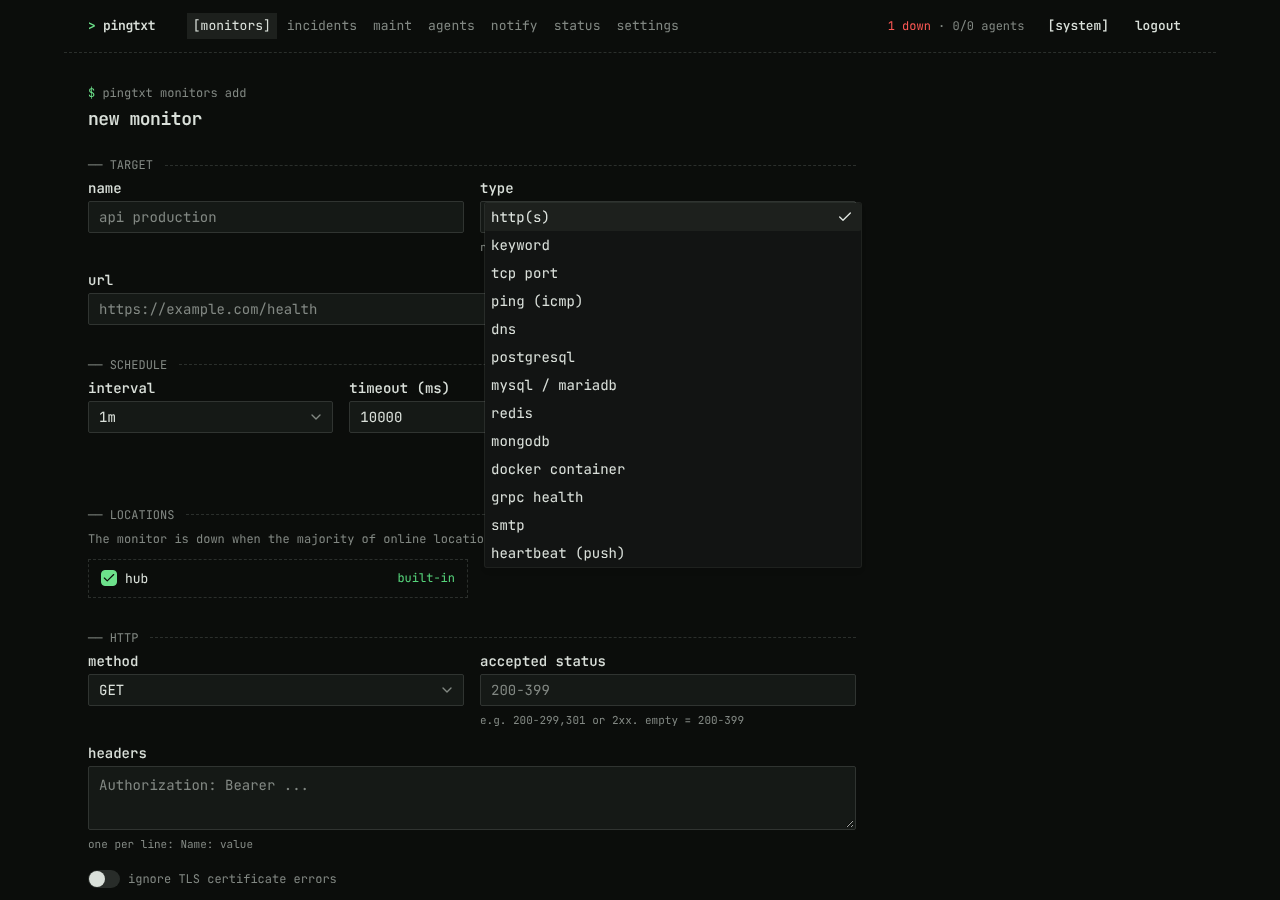This screenshot has height=900, width=1280.
Task: Open the interval dropdown showing 1m
Action: (x=210, y=417)
